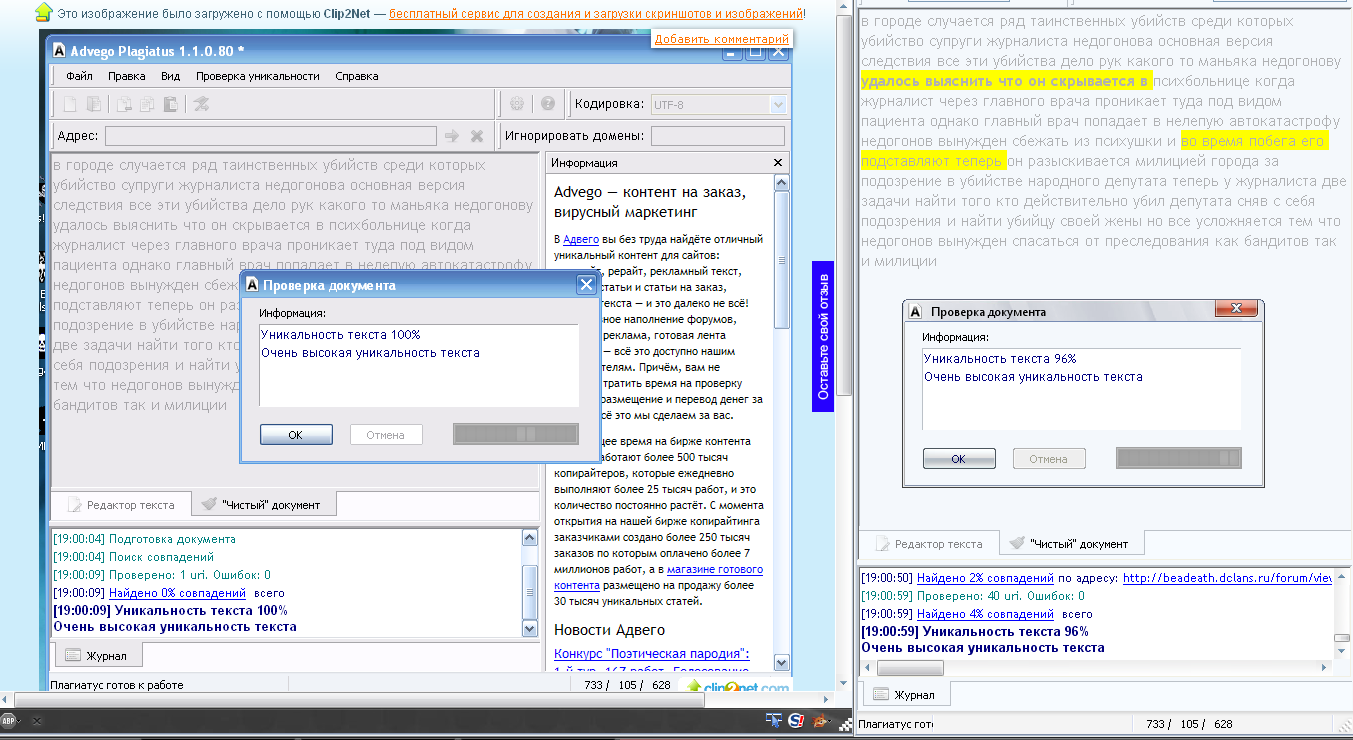Click the Найдено 2% совпадений log link
This screenshot has width=1353, height=740.
point(985,578)
